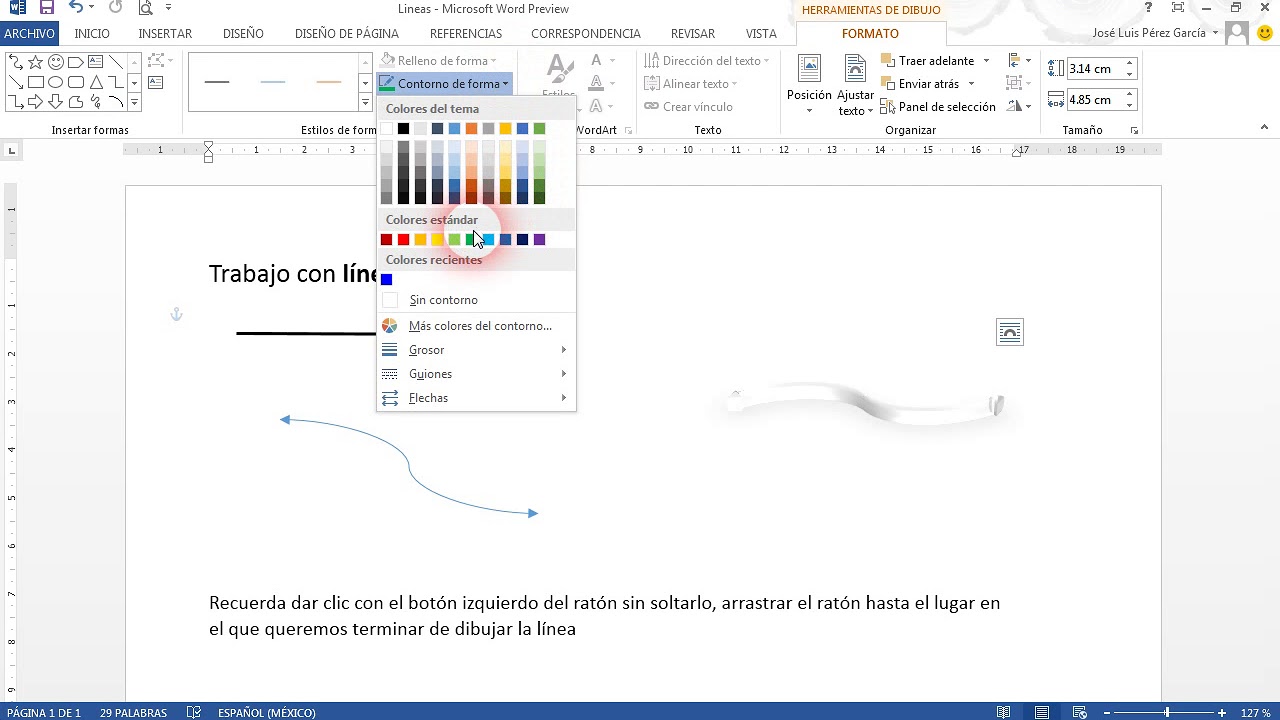Click Enviar atrás button
This screenshot has height=720, width=1280.
tap(920, 84)
